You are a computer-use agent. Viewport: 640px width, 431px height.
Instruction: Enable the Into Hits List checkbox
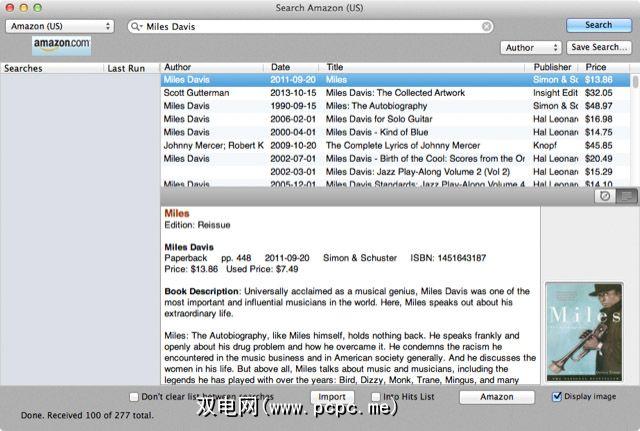coord(376,397)
